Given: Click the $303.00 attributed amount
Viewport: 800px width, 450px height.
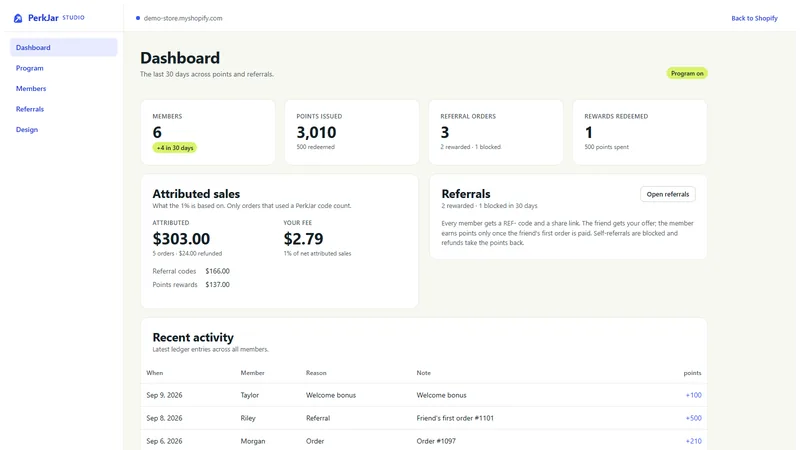Looking at the screenshot, I should click(x=181, y=239).
